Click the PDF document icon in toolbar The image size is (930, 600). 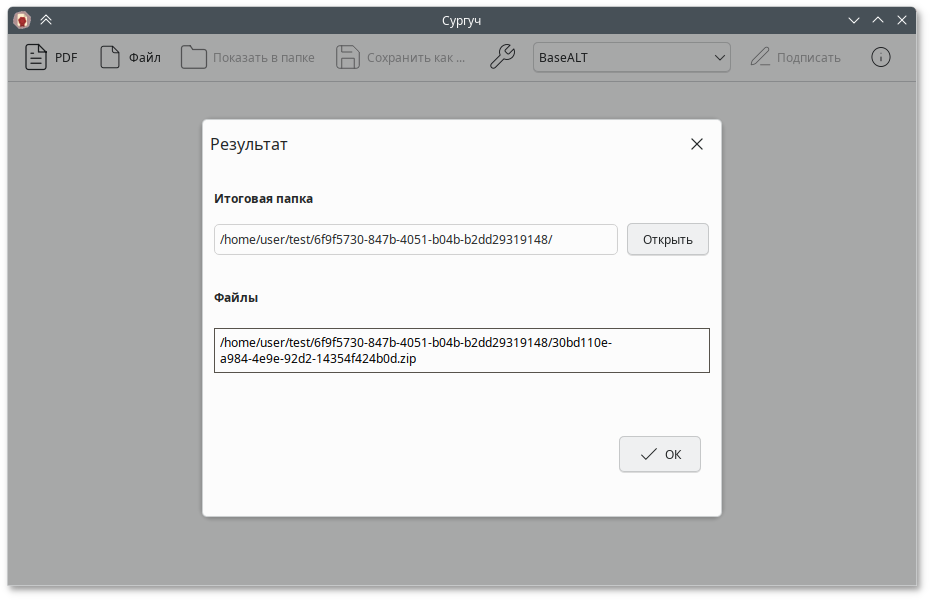[36, 58]
